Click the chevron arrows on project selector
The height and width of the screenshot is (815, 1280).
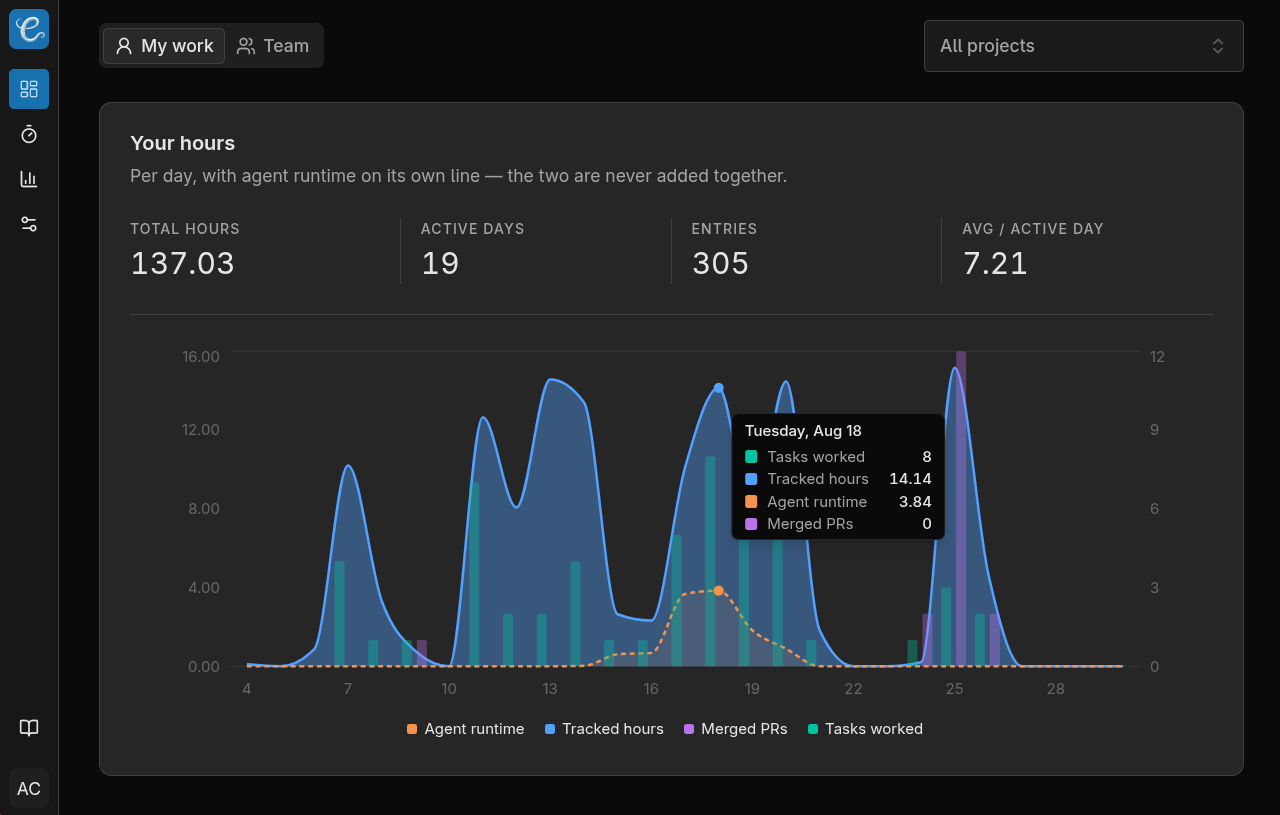click(1218, 46)
